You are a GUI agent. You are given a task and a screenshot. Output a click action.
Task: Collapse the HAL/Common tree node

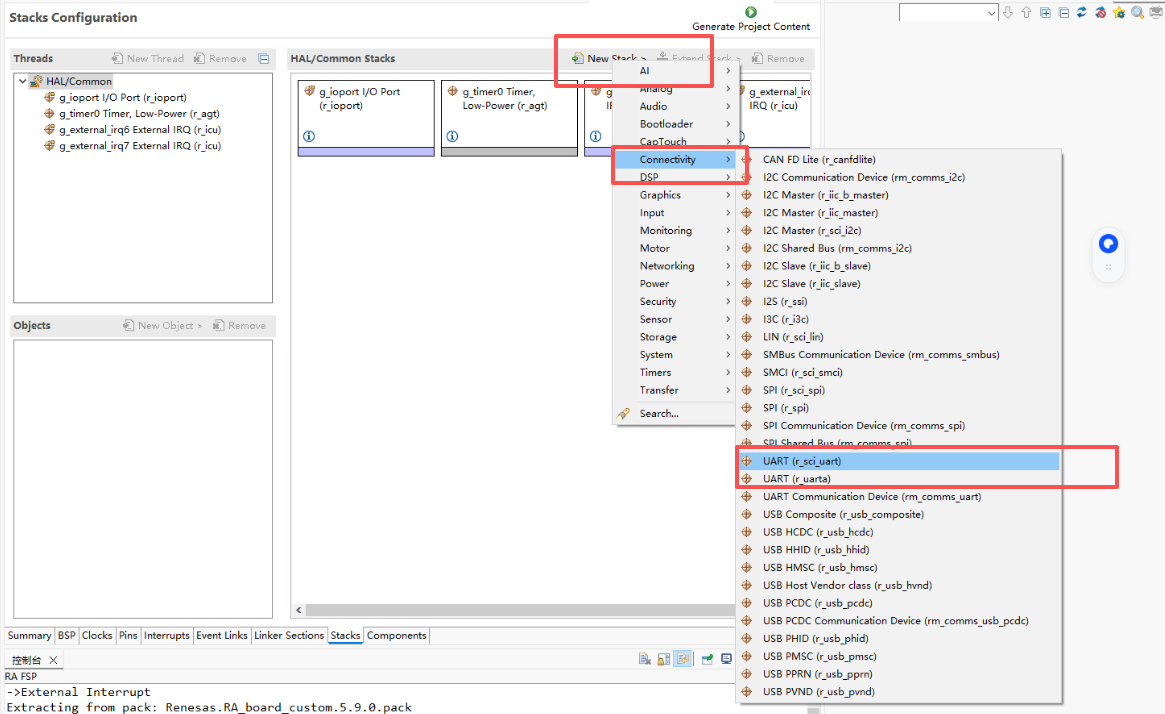click(x=23, y=81)
